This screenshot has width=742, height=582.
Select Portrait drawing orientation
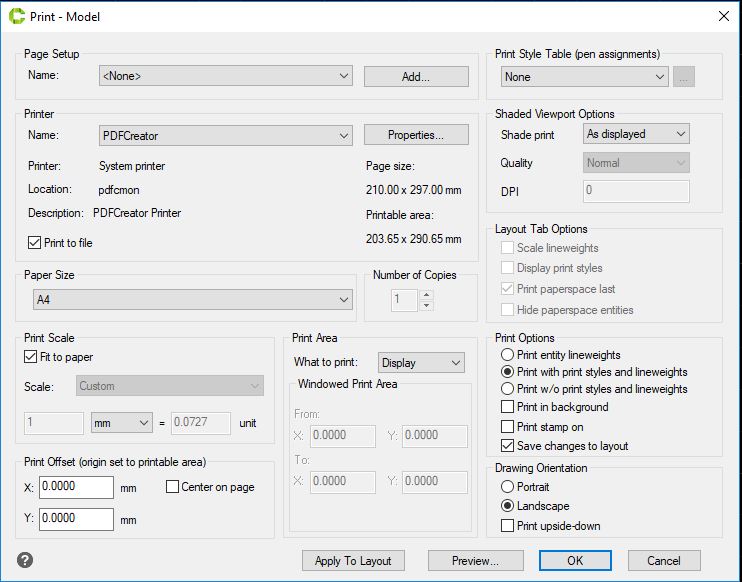pos(508,487)
